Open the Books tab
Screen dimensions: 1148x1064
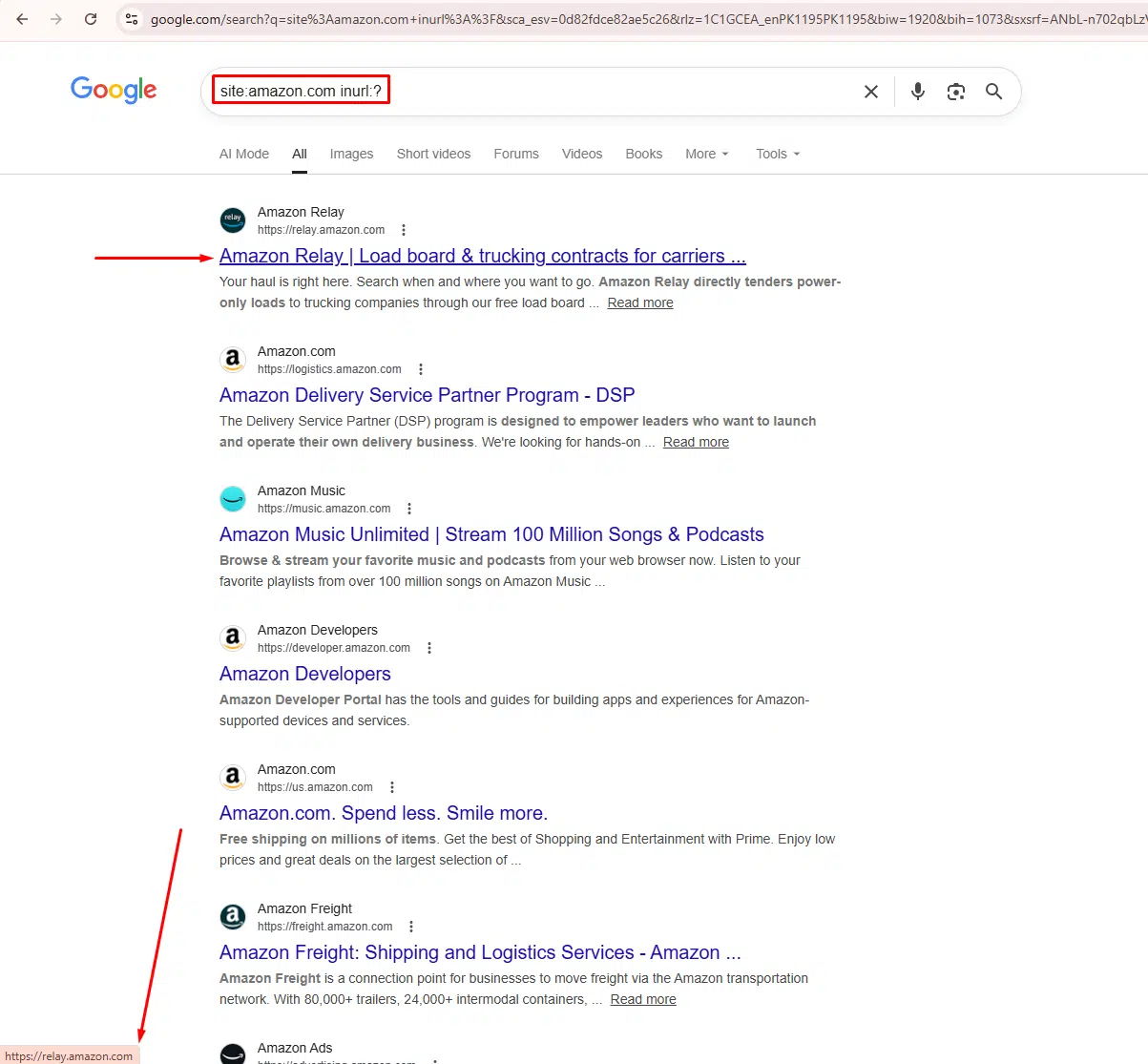coord(644,154)
